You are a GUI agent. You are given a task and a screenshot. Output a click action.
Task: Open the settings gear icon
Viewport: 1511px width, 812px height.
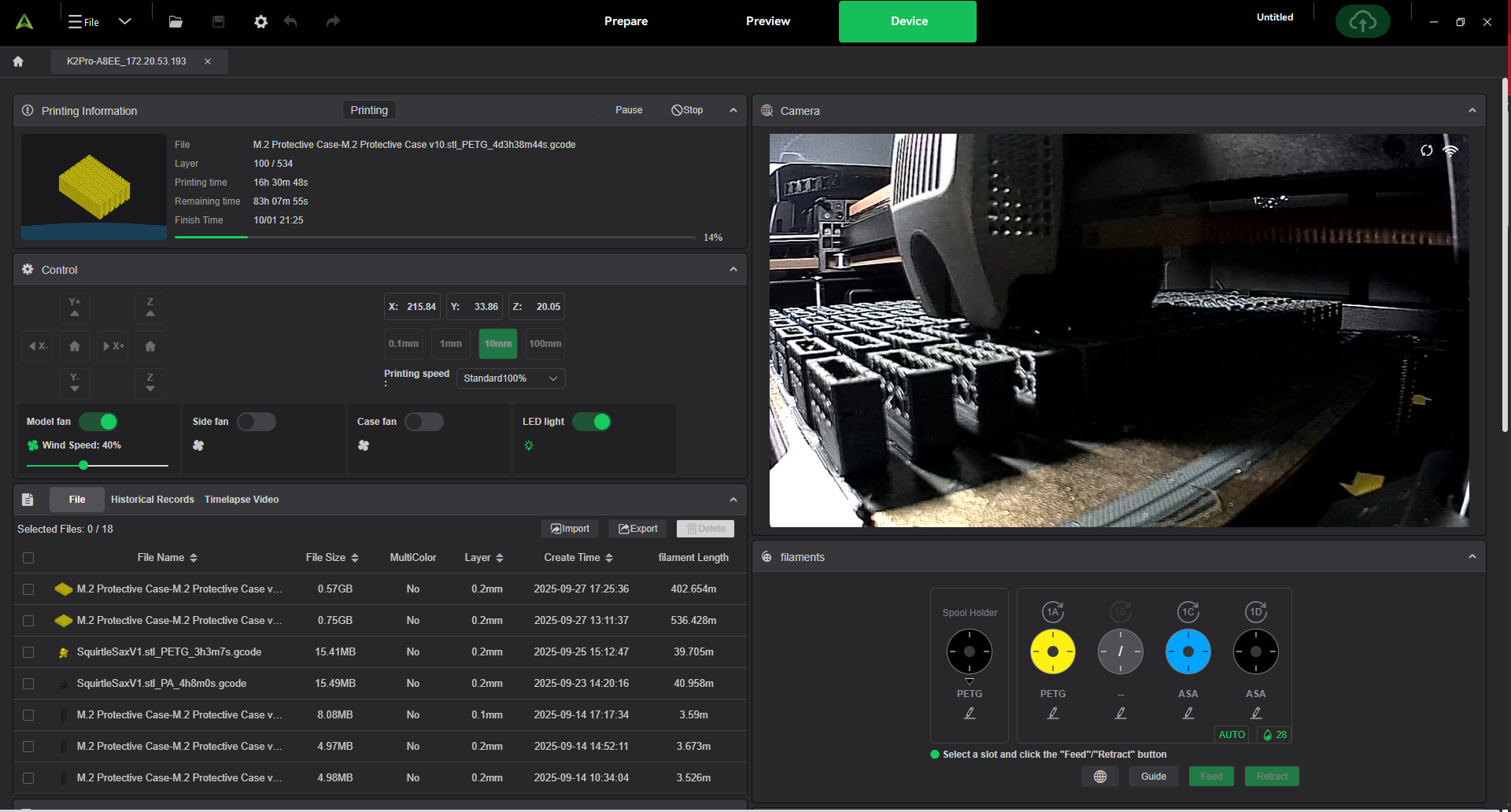pyautogui.click(x=260, y=22)
